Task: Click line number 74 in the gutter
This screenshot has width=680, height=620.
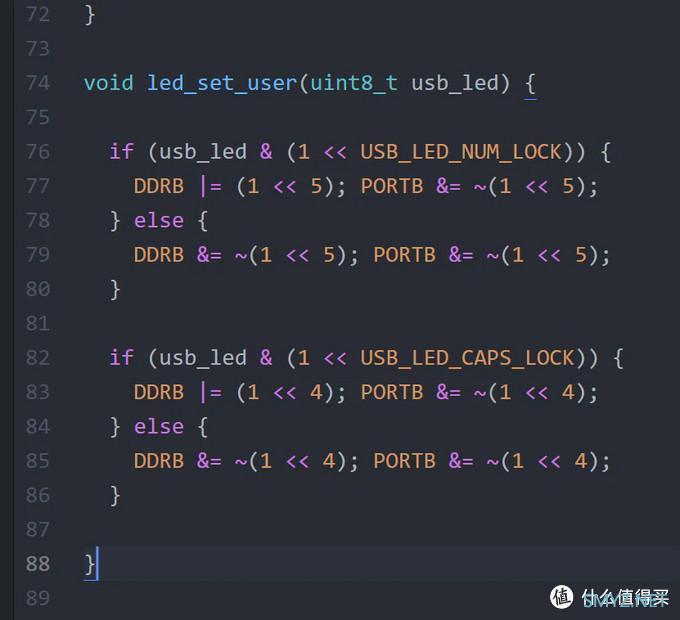Action: (38, 83)
